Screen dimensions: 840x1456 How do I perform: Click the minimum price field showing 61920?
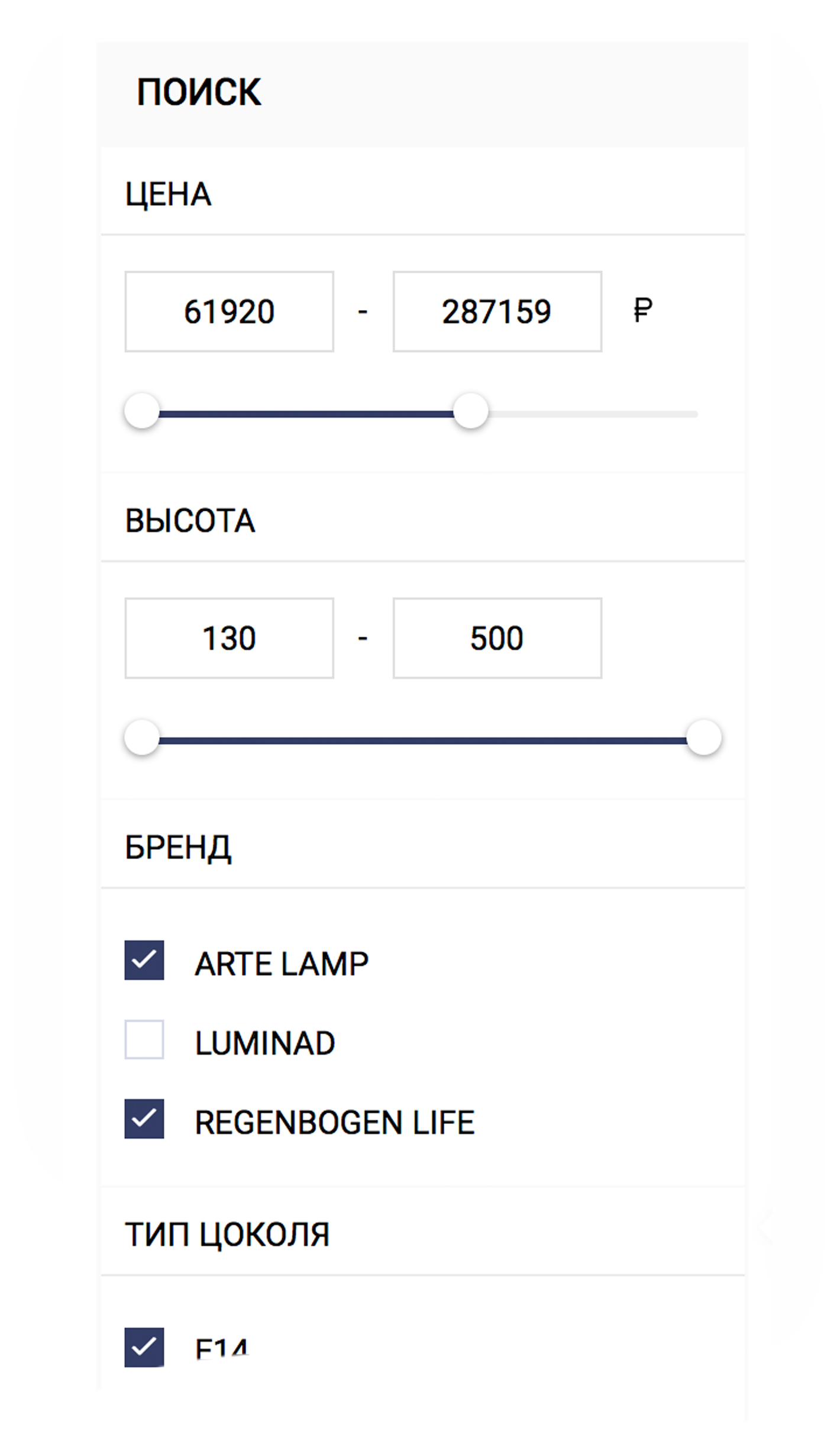[229, 311]
